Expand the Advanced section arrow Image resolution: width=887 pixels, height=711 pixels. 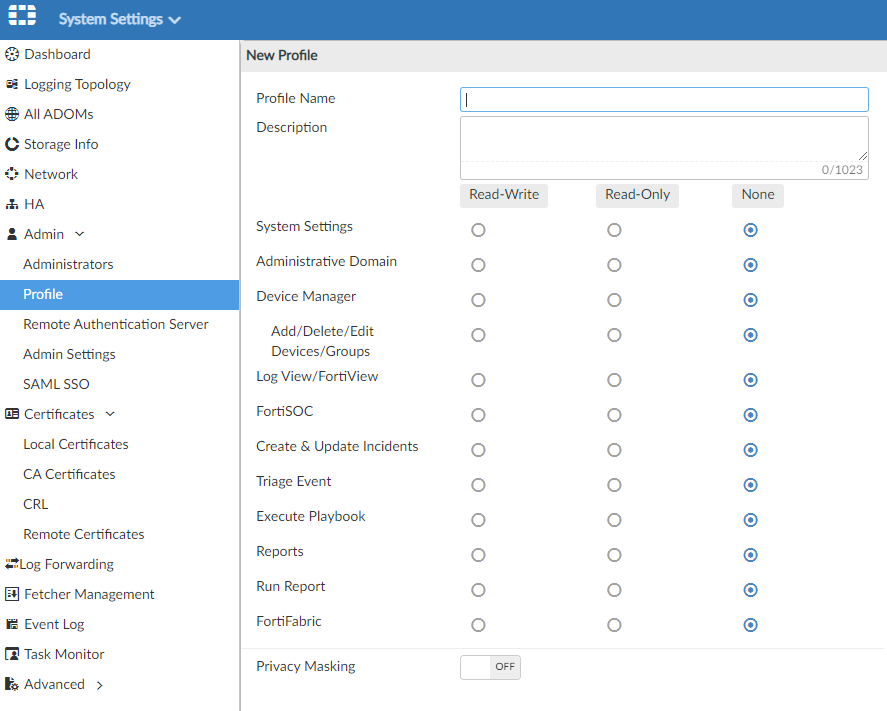click(99, 685)
